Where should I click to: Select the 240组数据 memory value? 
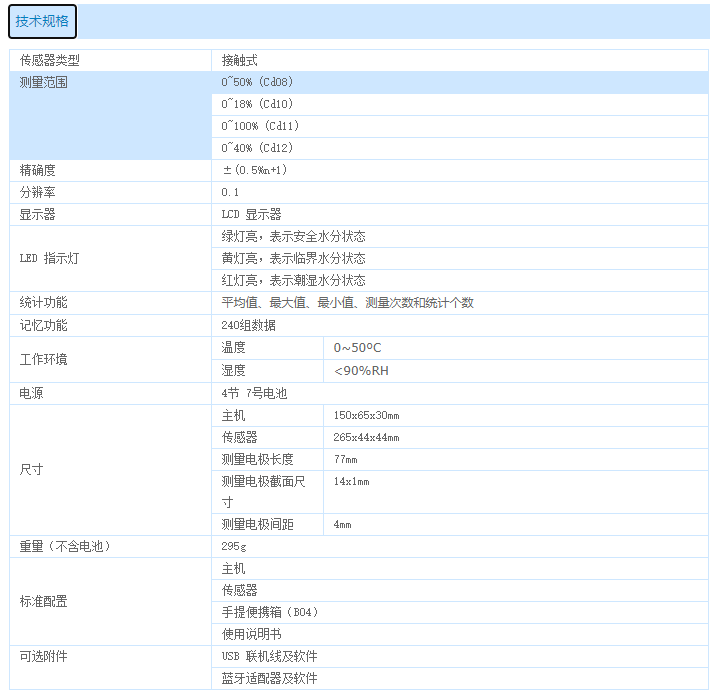click(x=248, y=325)
